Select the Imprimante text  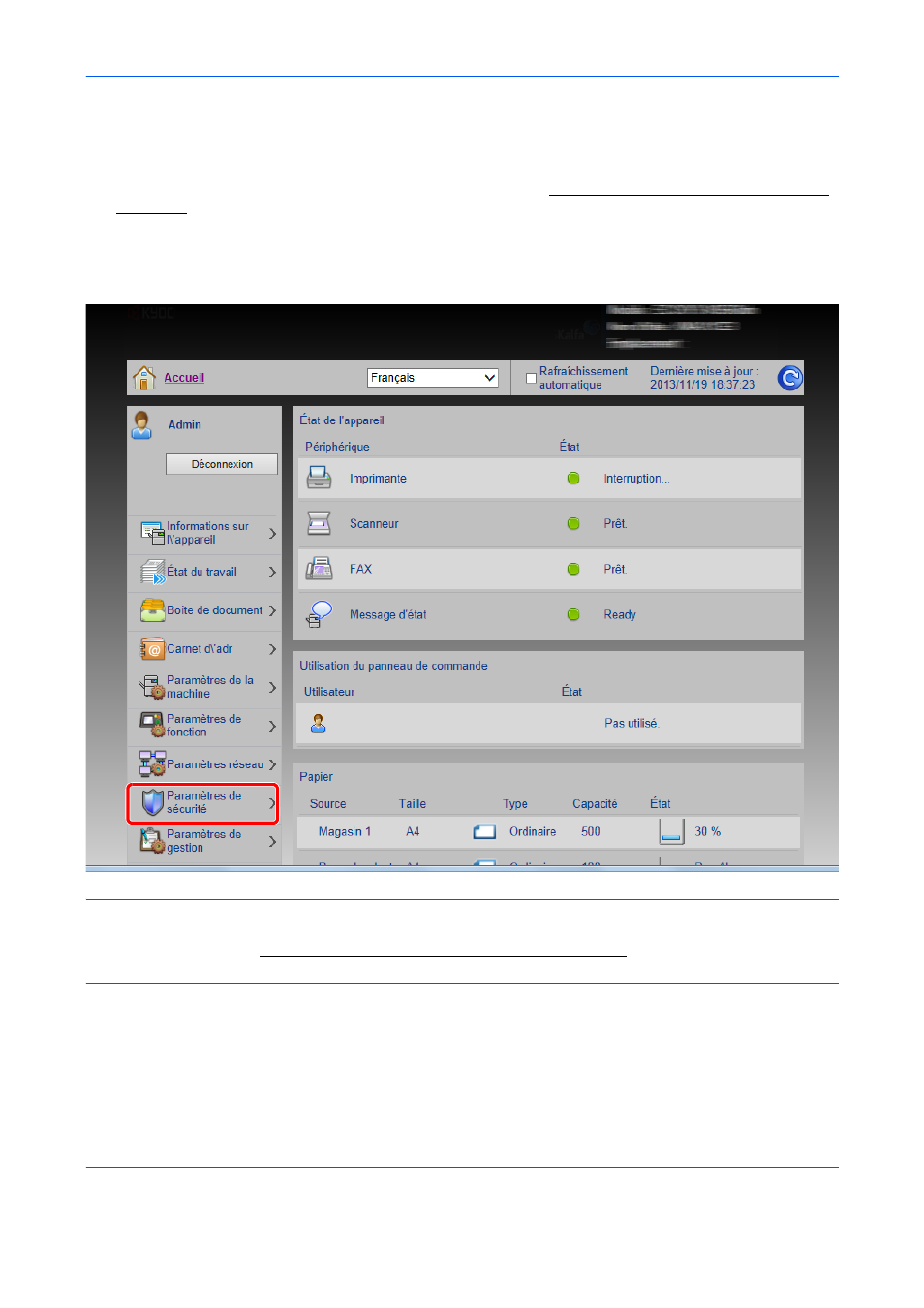click(378, 479)
